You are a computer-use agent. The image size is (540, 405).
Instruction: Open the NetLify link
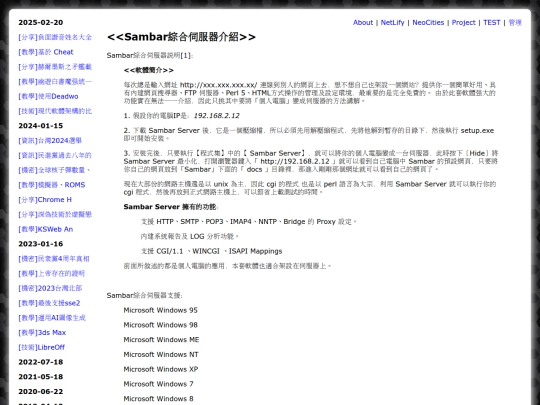pyautogui.click(x=392, y=22)
